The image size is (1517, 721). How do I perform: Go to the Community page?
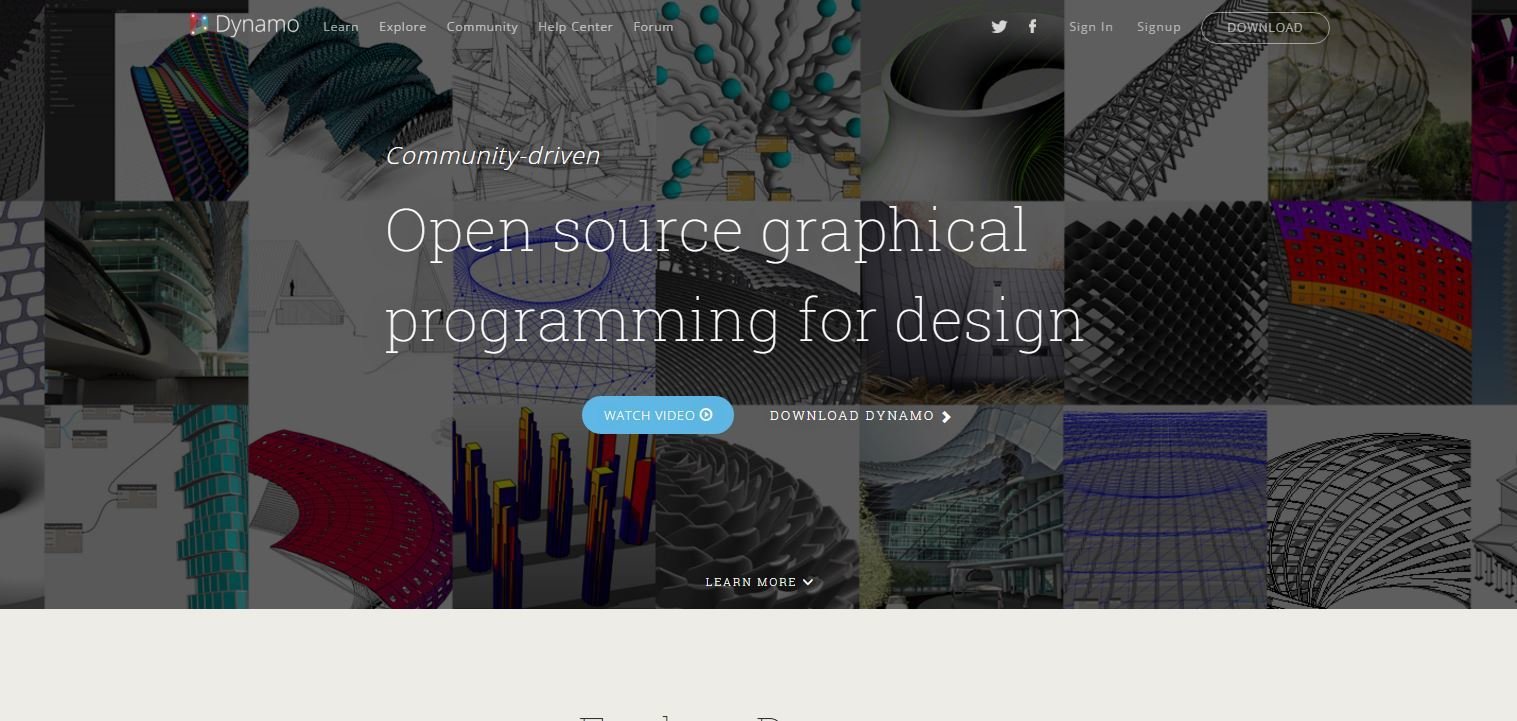(482, 27)
